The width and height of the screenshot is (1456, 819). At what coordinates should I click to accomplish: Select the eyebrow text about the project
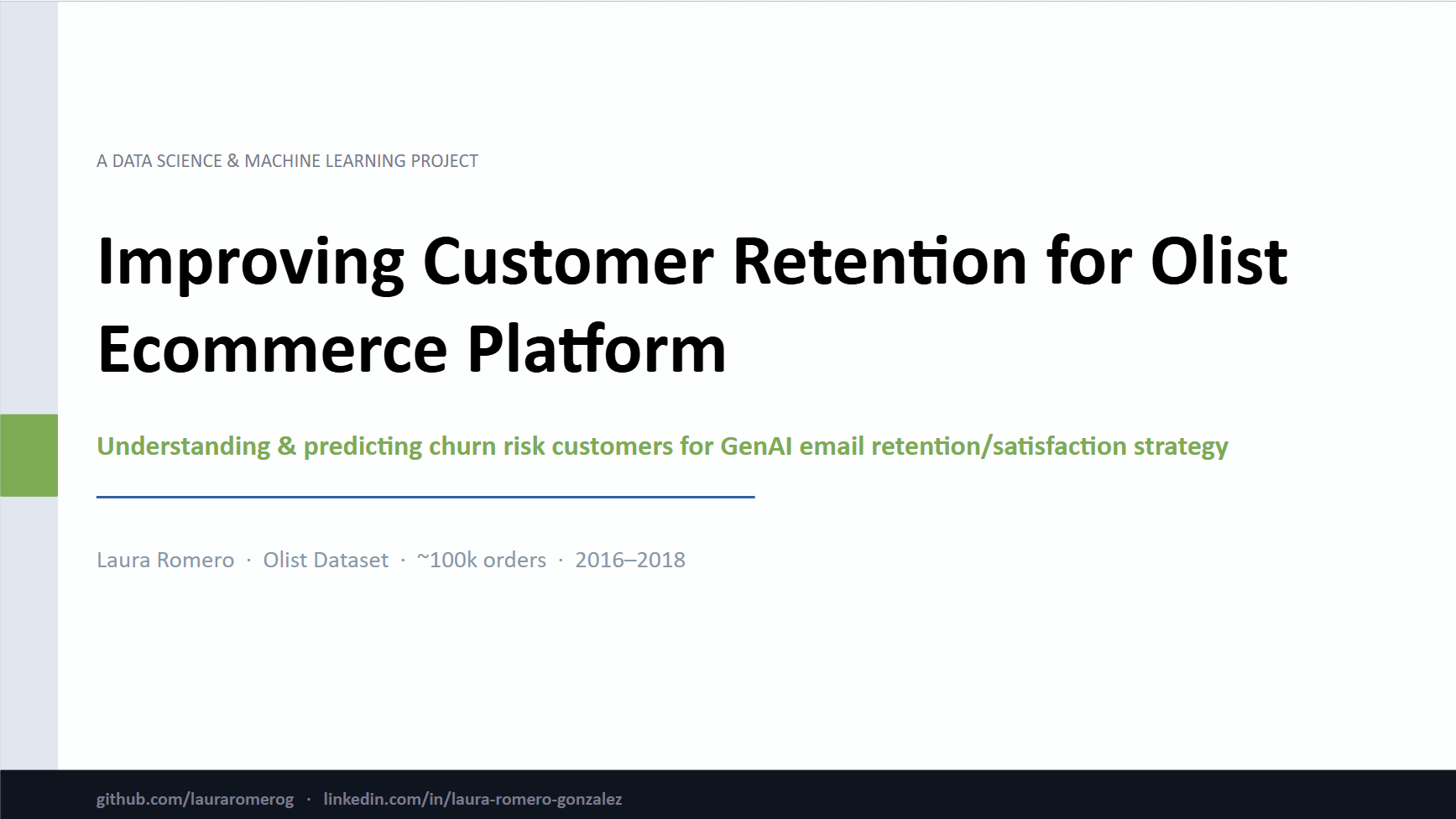(287, 160)
